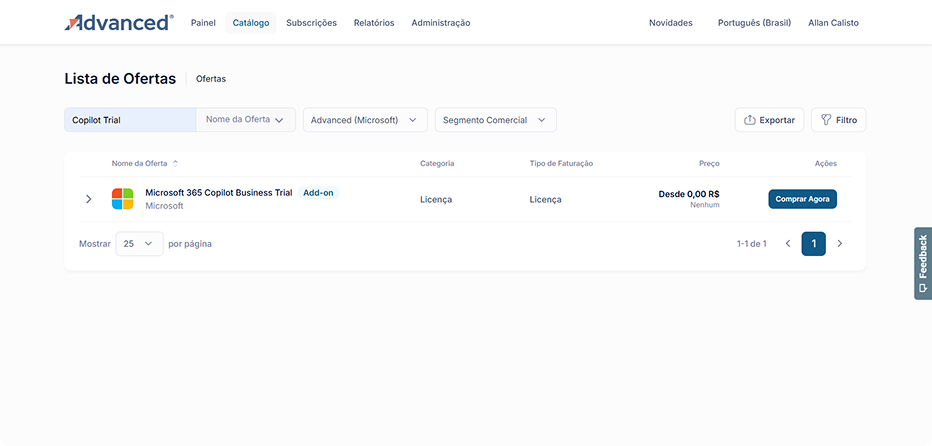This screenshot has height=446, width=932.
Task: Click the Microsoft vendor name text
Action: [x=165, y=206]
